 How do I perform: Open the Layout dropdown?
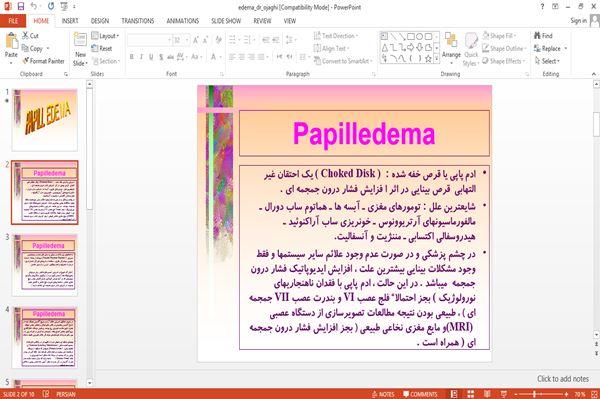105,36
